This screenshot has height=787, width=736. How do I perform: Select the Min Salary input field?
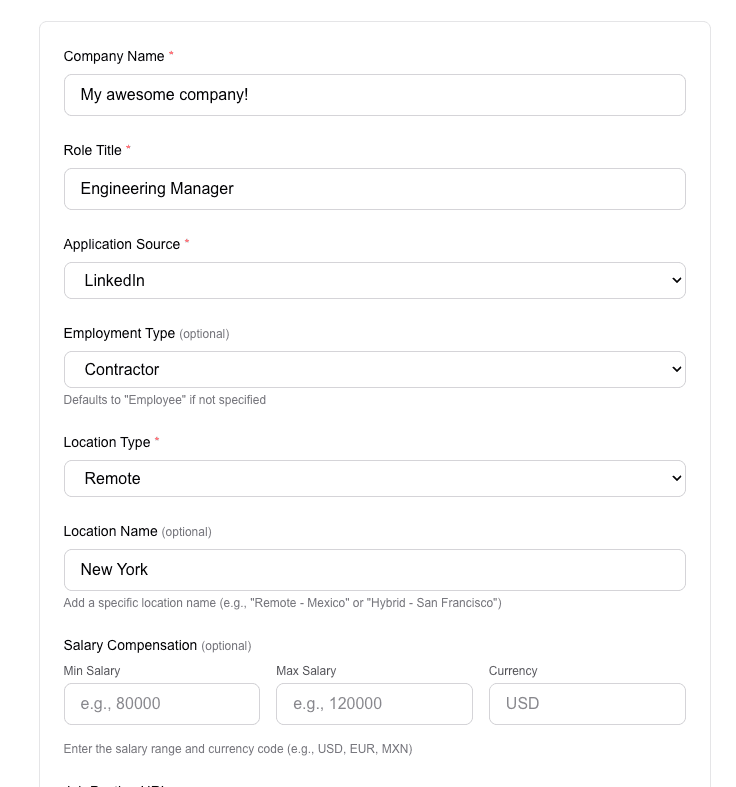point(162,704)
